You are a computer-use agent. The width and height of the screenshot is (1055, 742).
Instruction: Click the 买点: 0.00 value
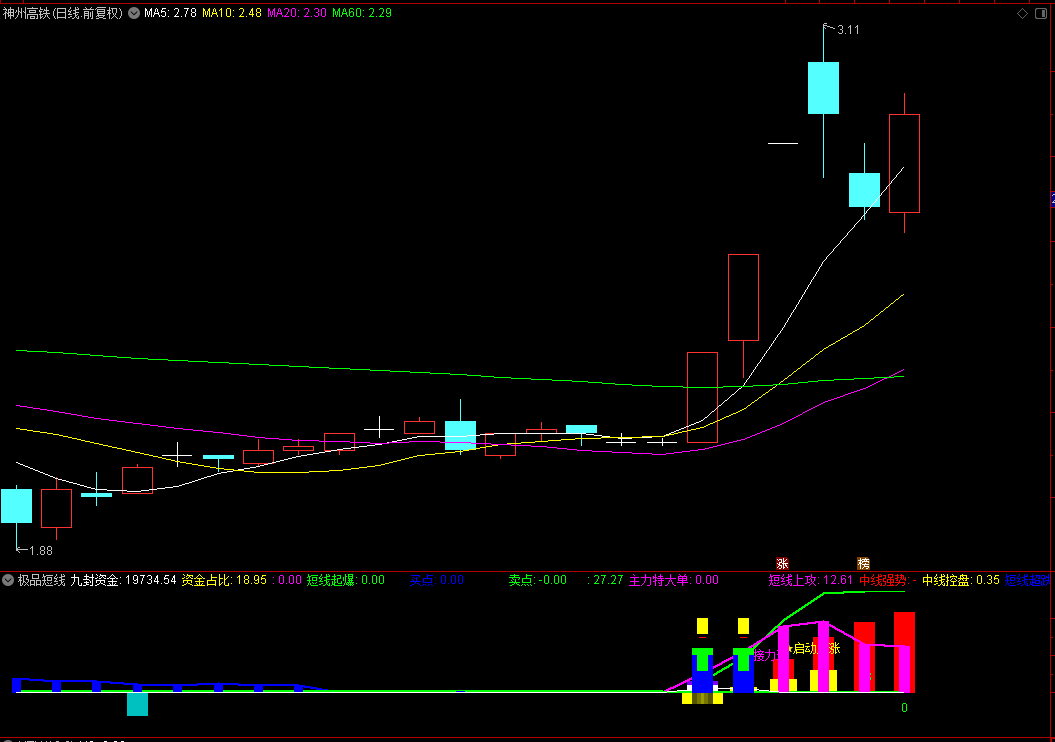coord(437,580)
